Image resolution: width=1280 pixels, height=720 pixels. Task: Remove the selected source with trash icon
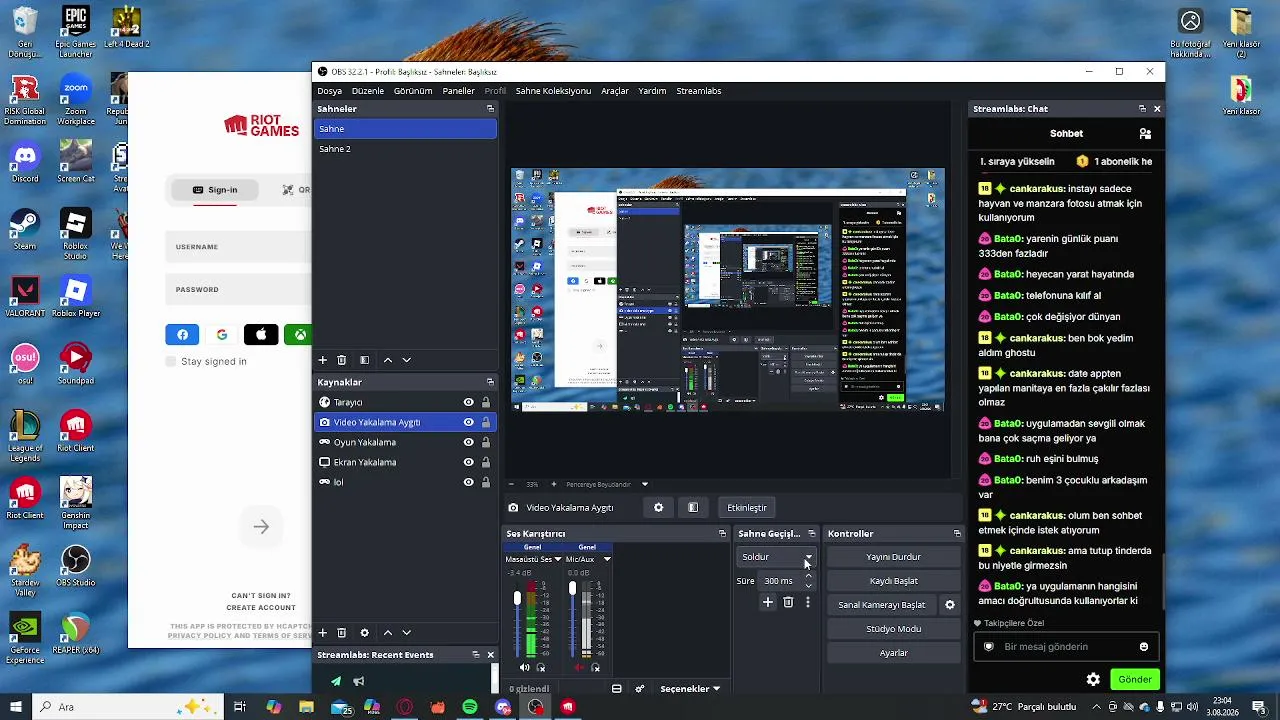click(x=342, y=633)
